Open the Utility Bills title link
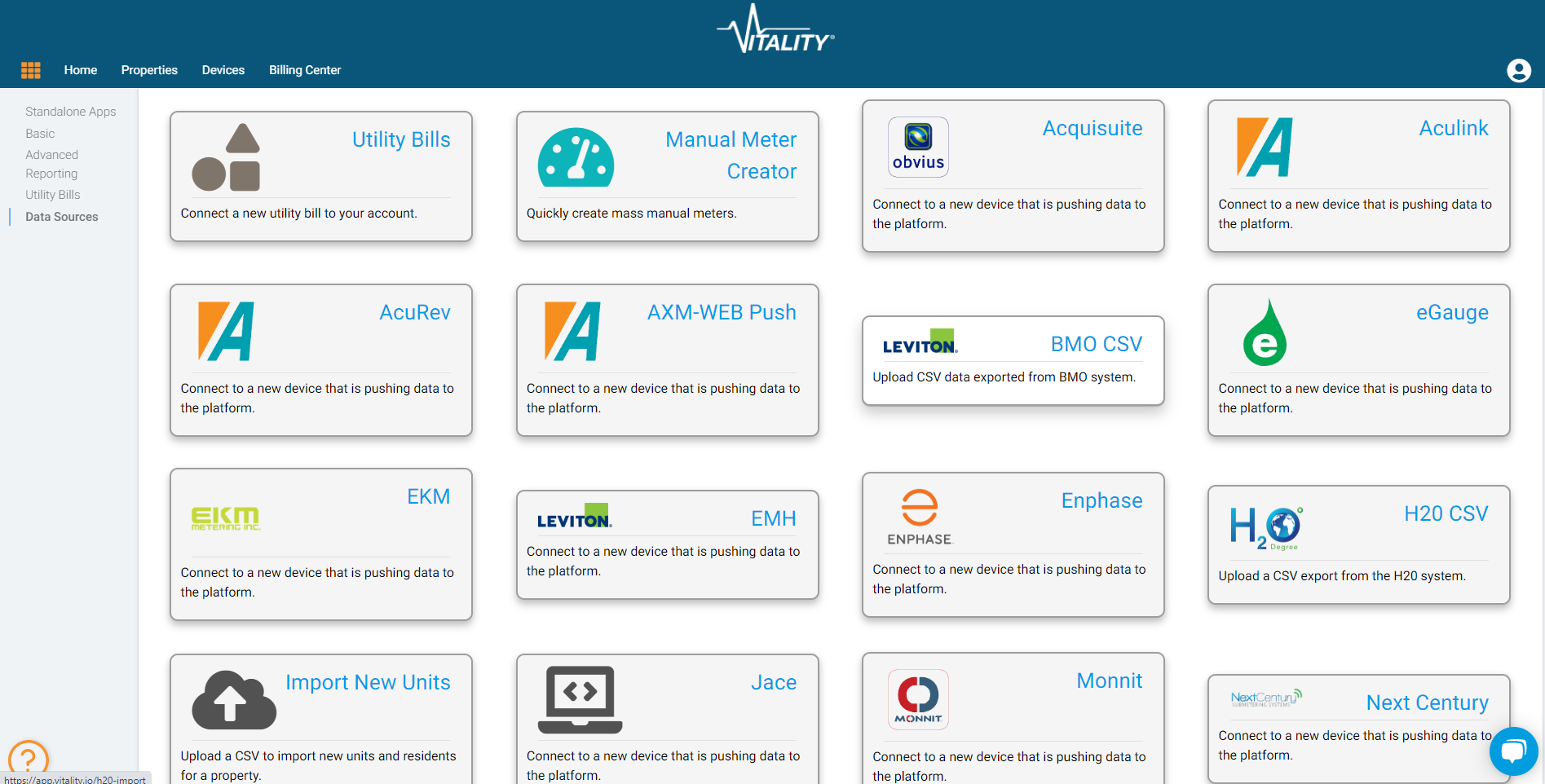Screen dimensions: 1545x784 (401, 139)
